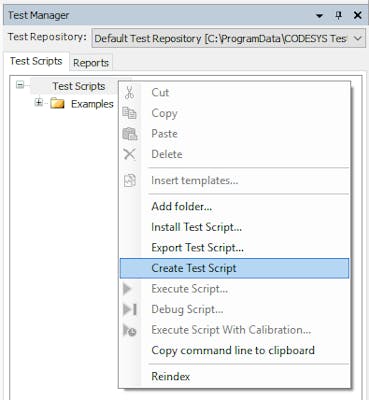Select the Test Scripts root item
Screen dimensions: 369x400
[x=79, y=86]
